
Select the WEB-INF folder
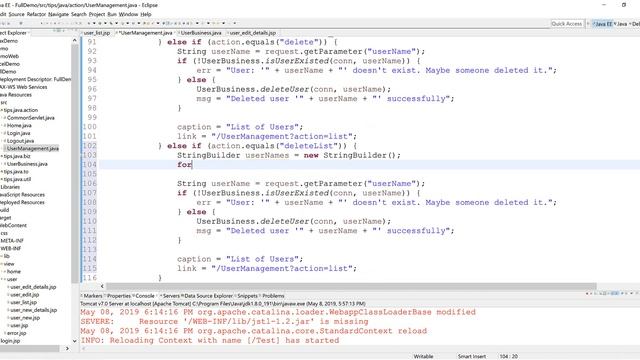click(11, 249)
